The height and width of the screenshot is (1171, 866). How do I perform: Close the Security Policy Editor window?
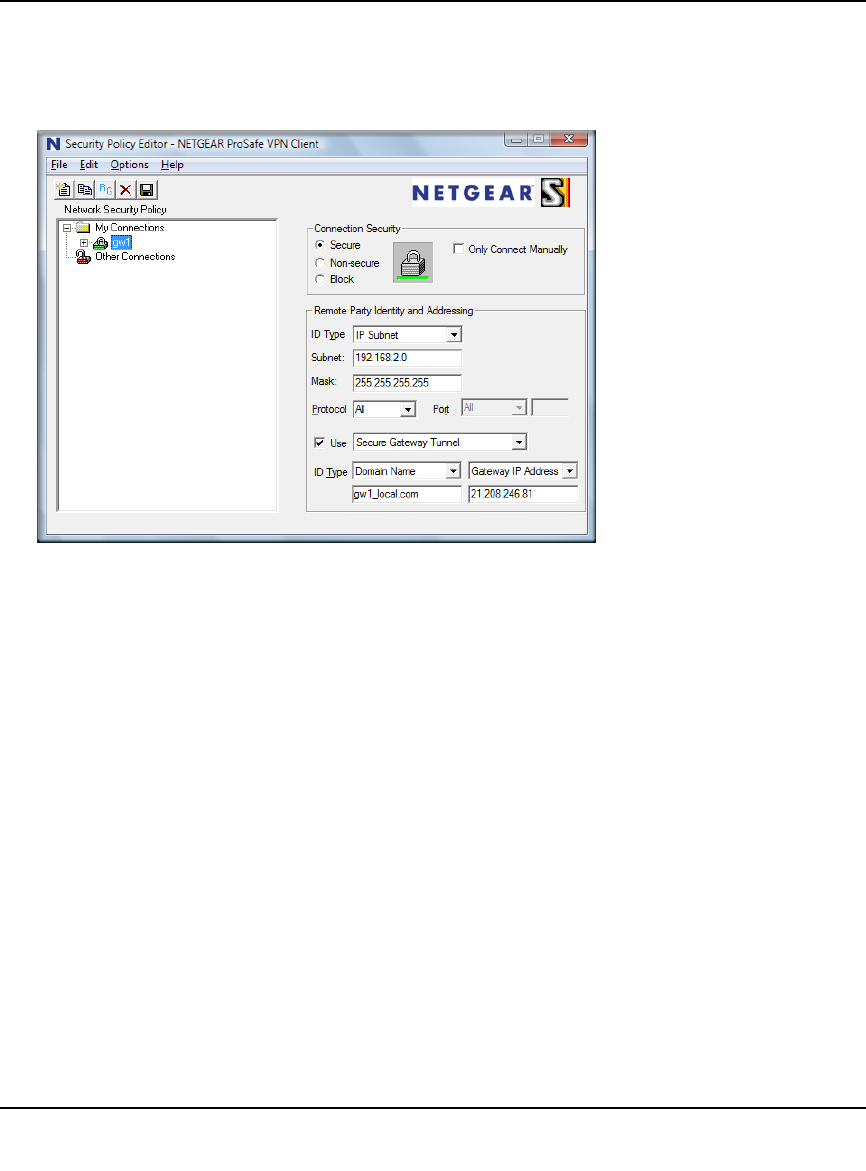568,140
